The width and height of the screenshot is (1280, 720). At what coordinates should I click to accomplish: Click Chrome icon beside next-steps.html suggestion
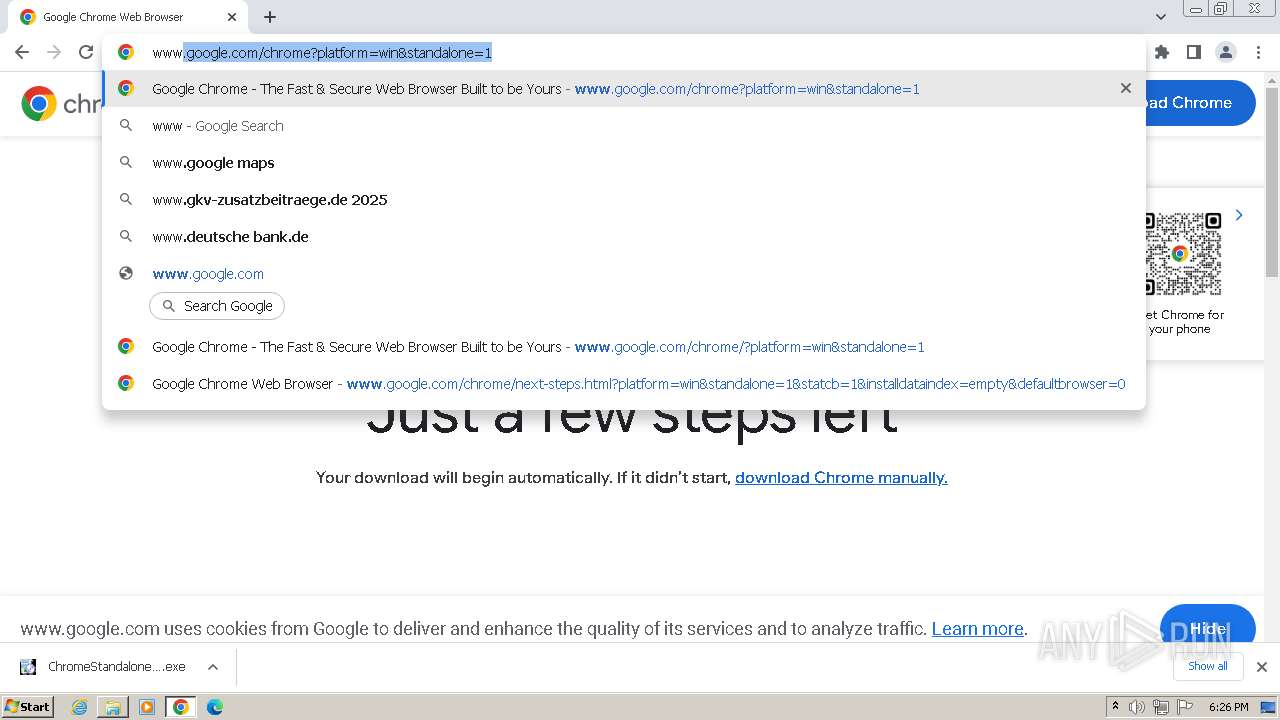tap(126, 383)
